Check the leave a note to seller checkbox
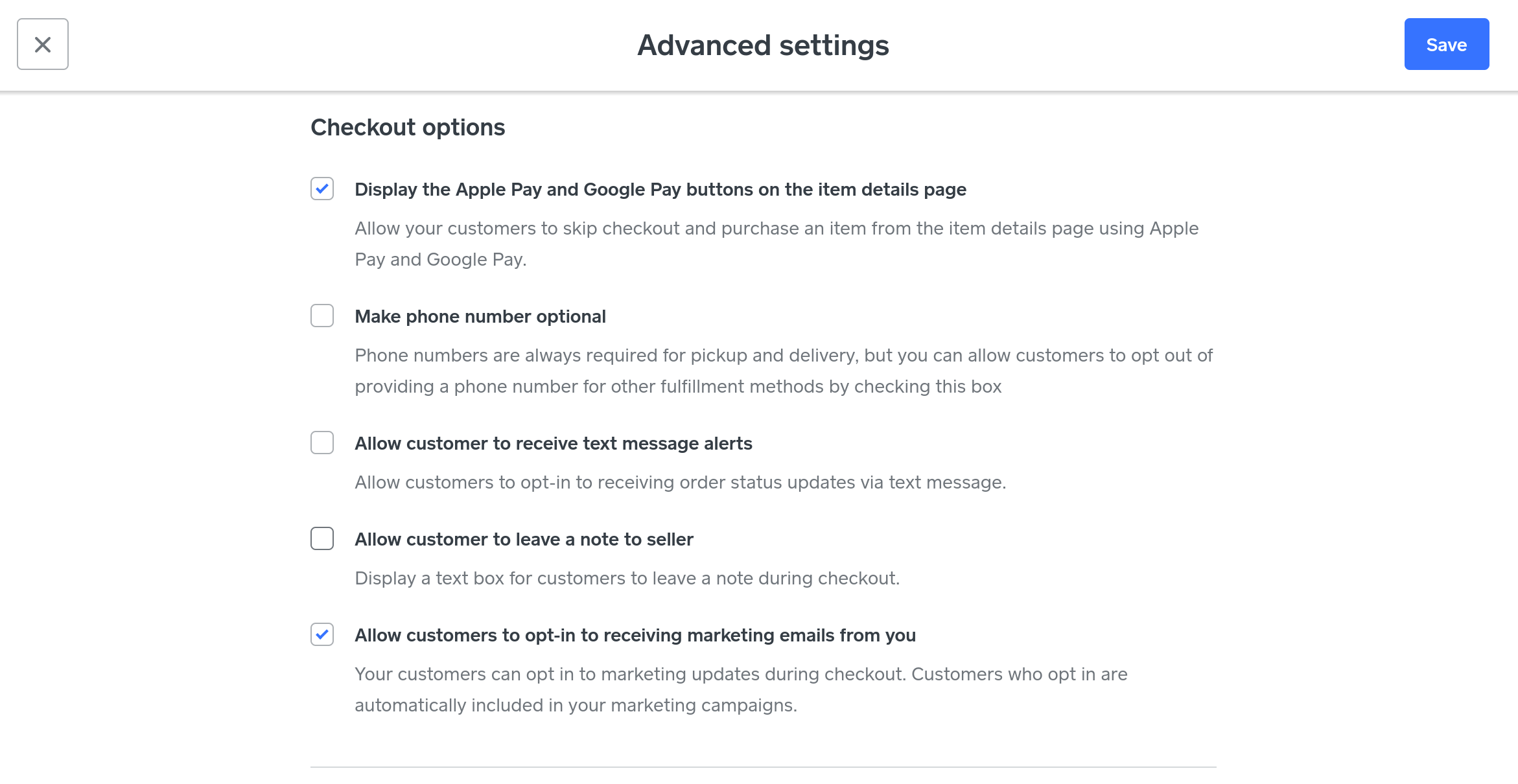The height and width of the screenshot is (784, 1518). [322, 538]
